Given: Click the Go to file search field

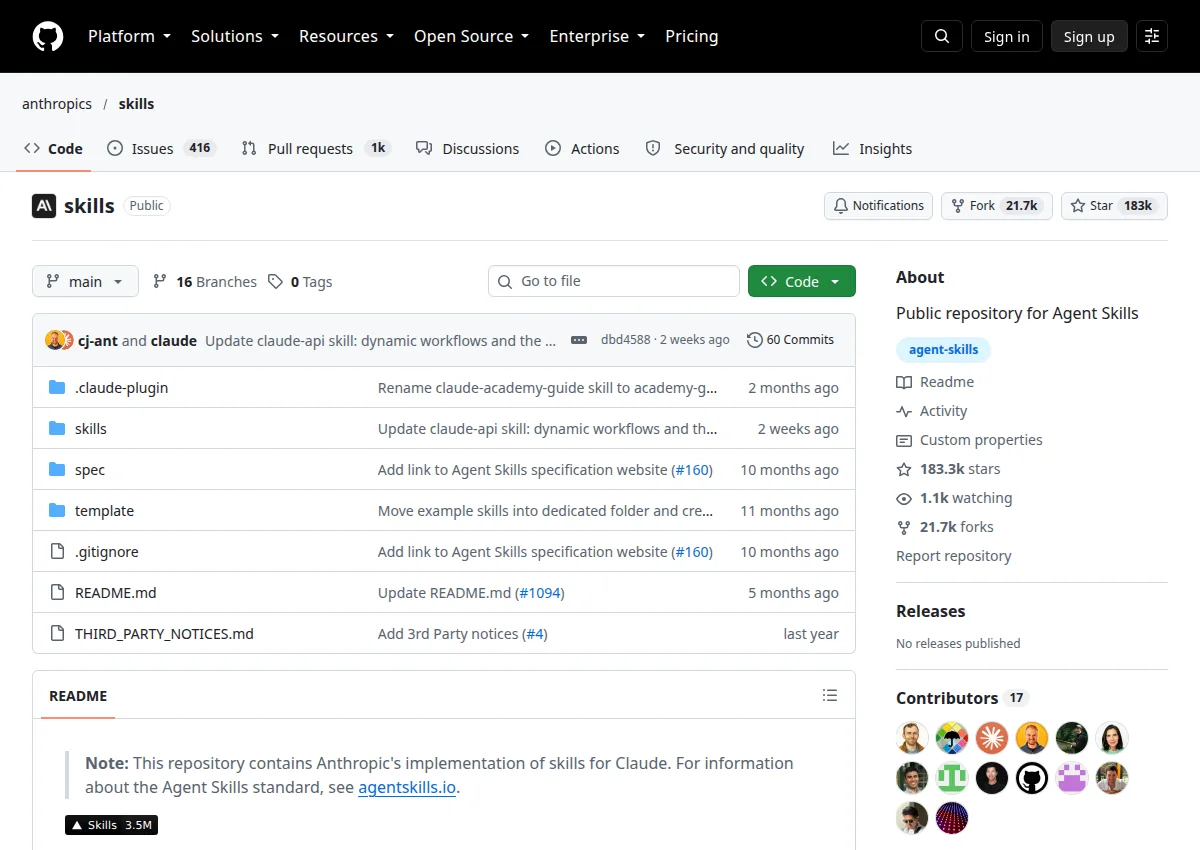Looking at the screenshot, I should click(614, 282).
